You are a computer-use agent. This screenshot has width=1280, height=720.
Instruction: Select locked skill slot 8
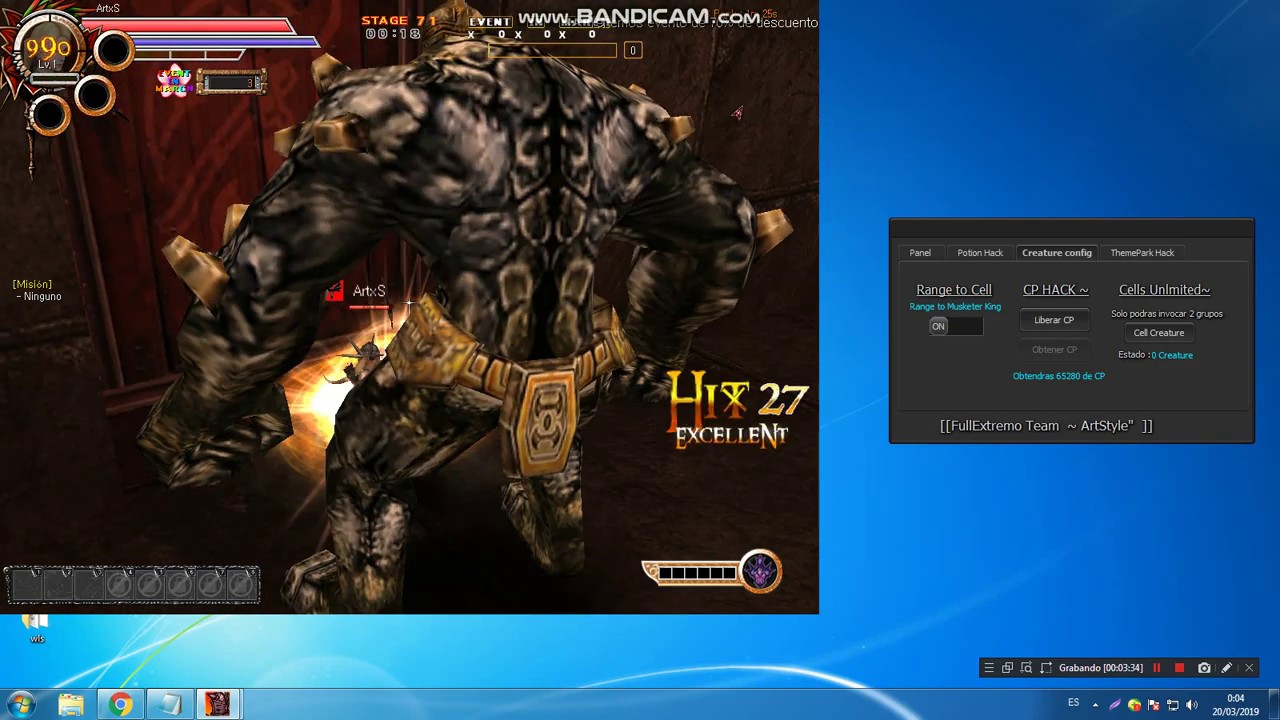(240, 585)
